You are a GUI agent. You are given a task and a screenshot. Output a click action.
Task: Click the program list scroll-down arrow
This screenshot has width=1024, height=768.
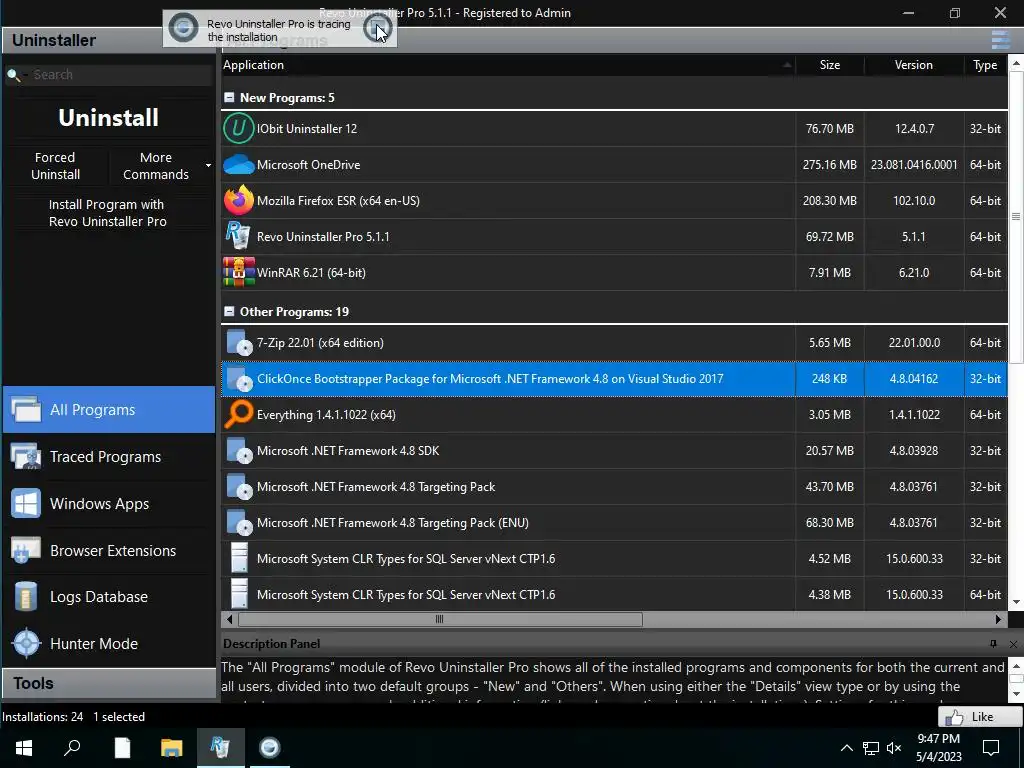1016,602
